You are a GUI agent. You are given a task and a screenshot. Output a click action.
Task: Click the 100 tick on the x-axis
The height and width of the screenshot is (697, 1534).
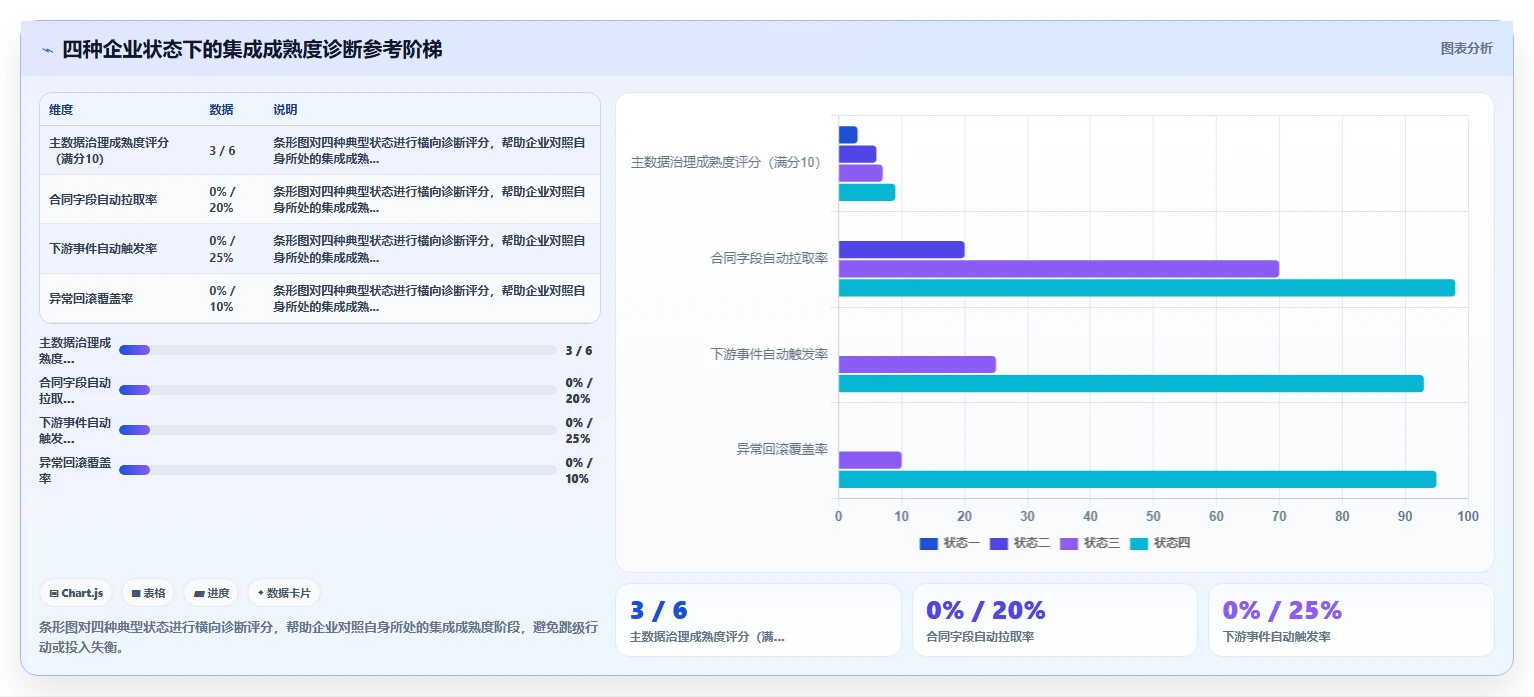[x=1468, y=516]
